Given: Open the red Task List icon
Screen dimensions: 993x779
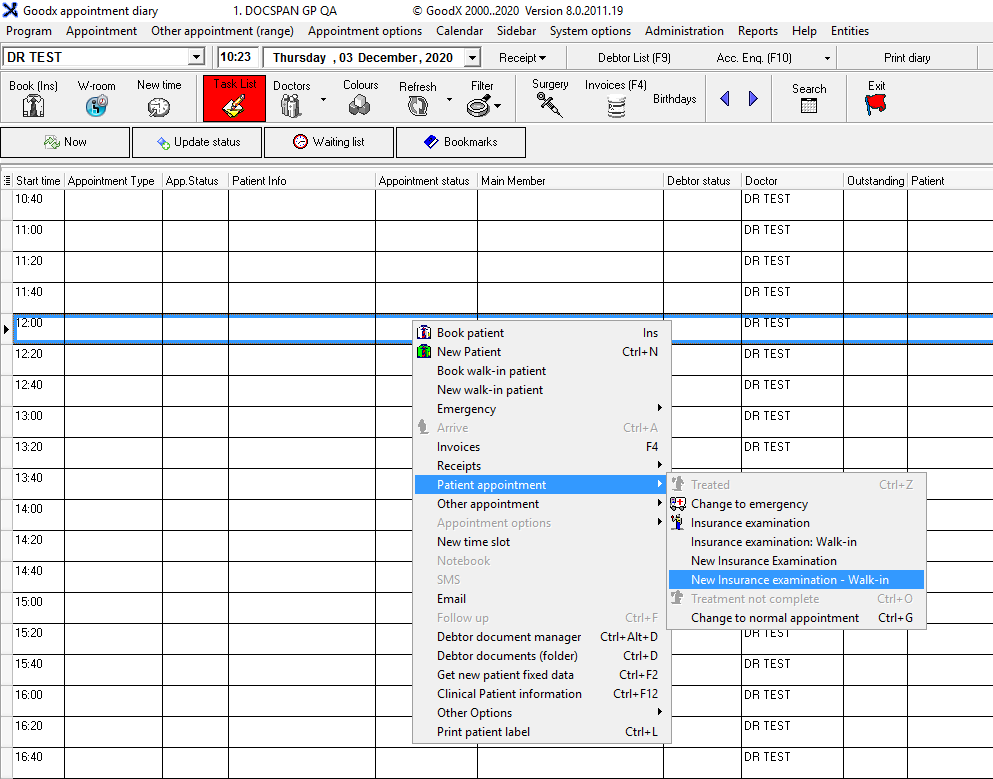Looking at the screenshot, I should 234,100.
